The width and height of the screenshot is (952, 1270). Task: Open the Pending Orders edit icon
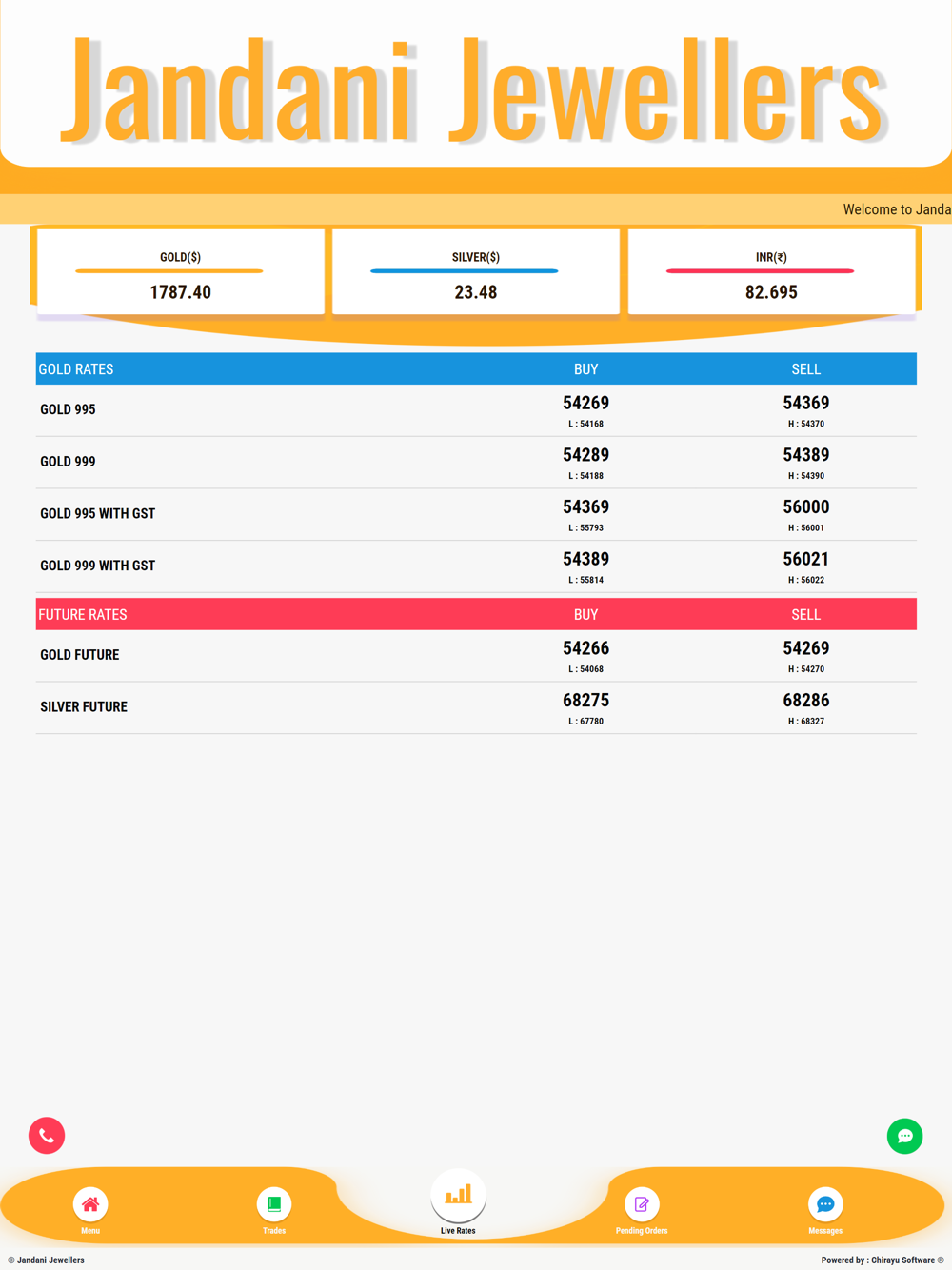[642, 1204]
